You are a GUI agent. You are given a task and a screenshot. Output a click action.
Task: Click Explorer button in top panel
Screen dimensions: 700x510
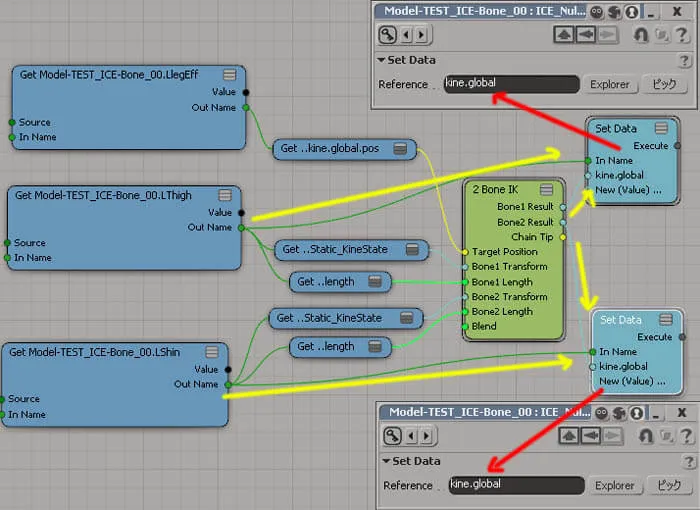click(609, 84)
